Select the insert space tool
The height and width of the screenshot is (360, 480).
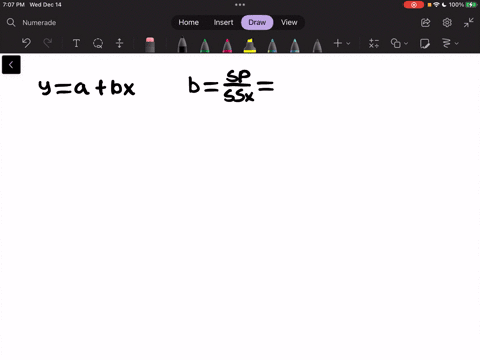pyautogui.click(x=119, y=43)
